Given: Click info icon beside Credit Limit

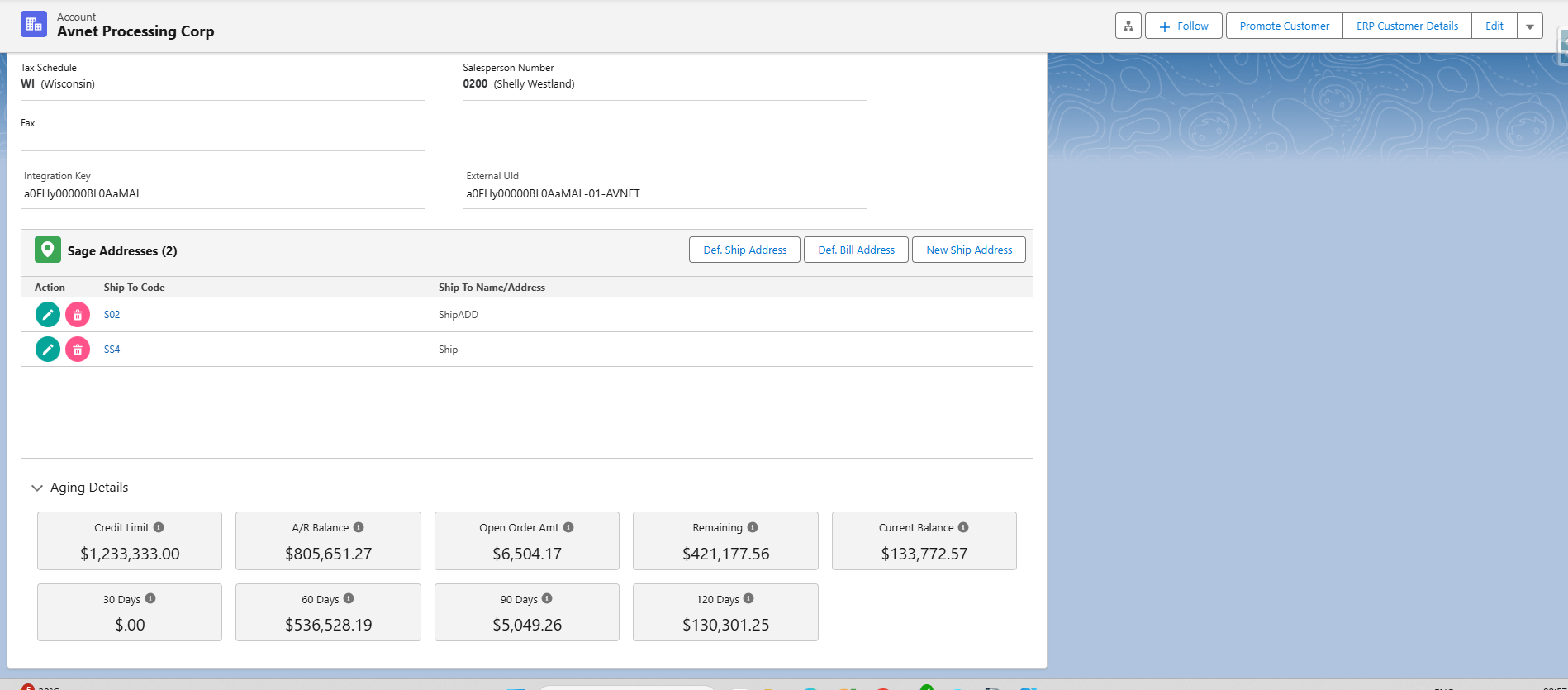Looking at the screenshot, I should [159, 527].
